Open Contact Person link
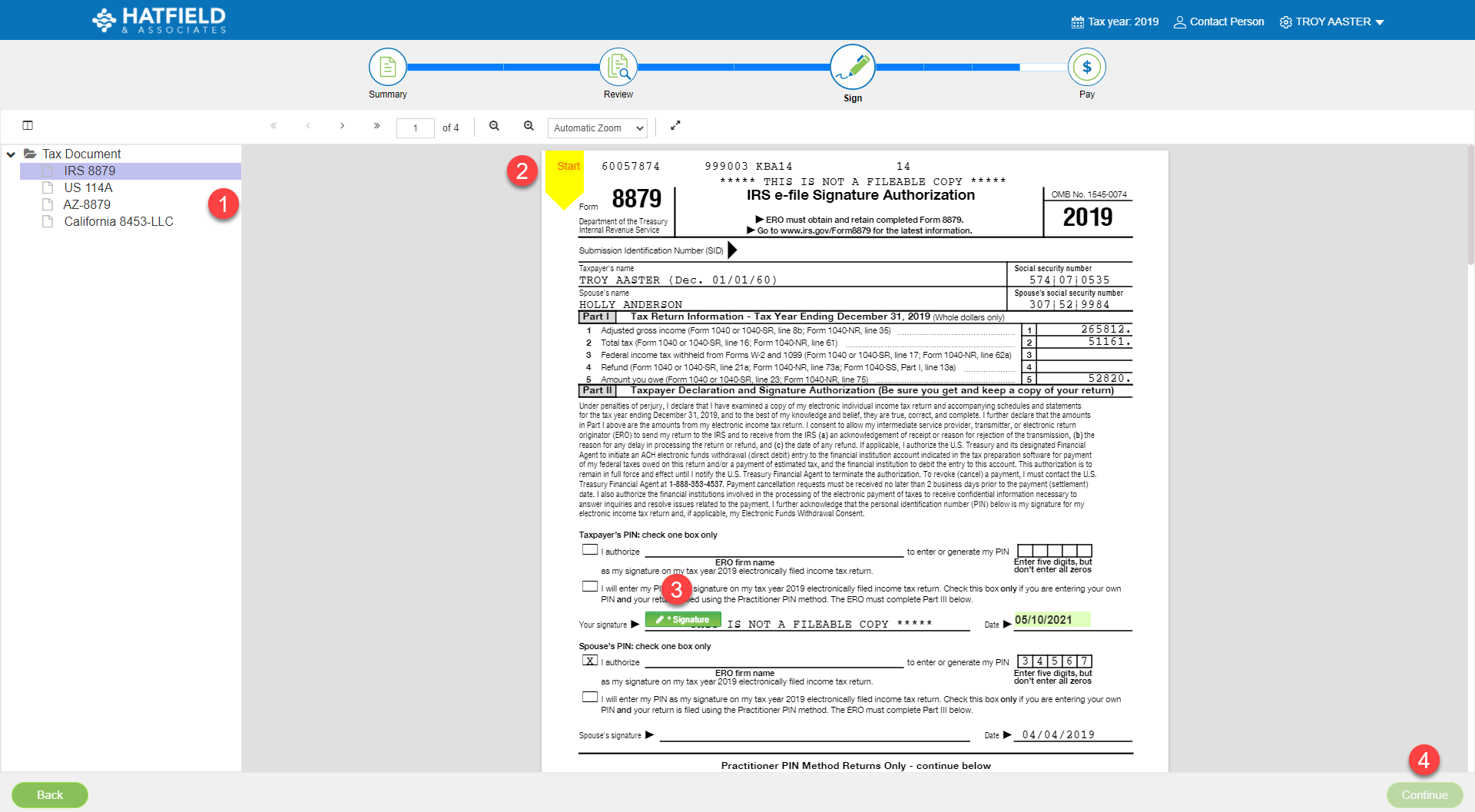 1227,22
